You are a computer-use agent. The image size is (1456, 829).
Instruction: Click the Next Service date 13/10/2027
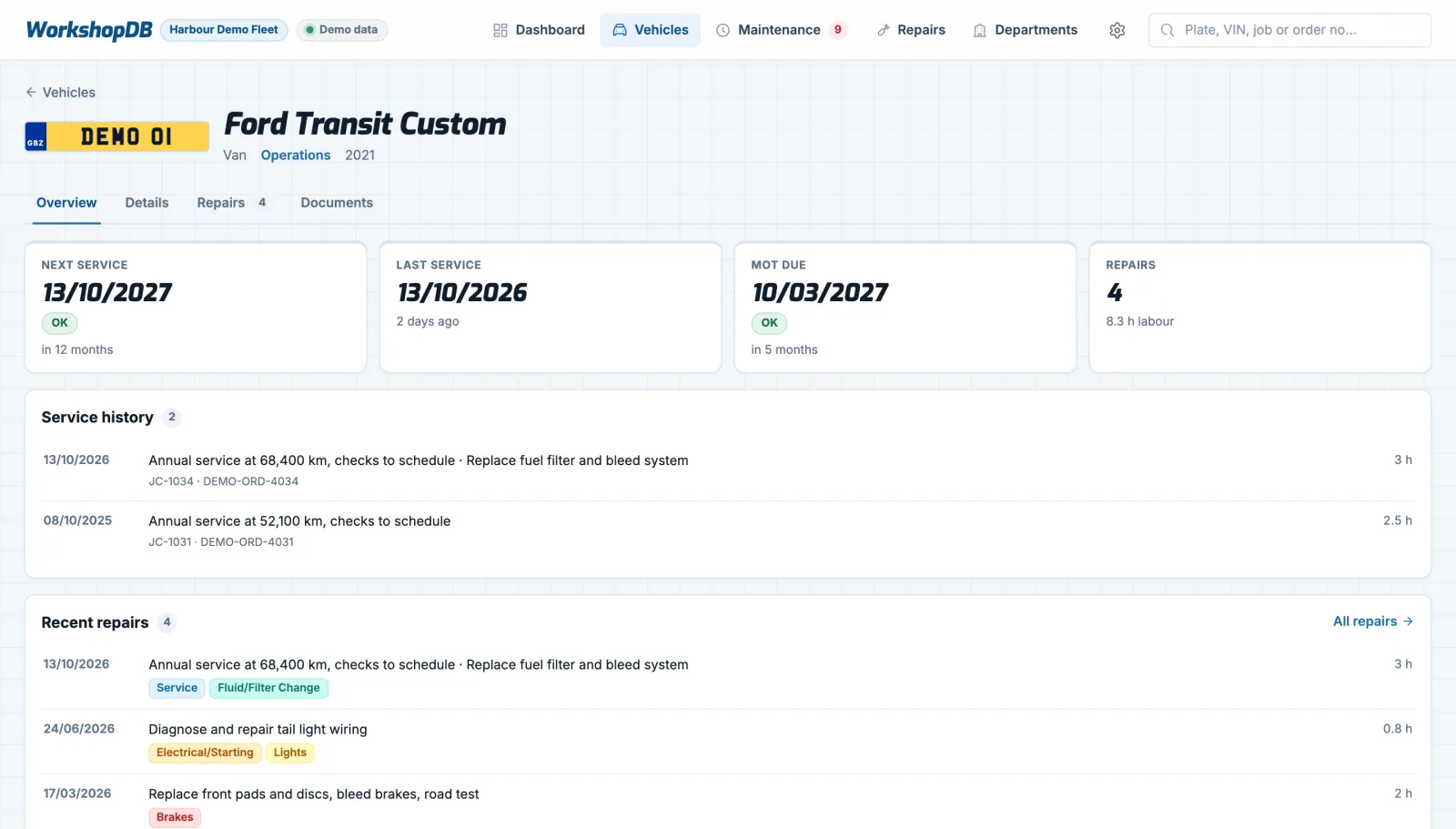pos(107,292)
